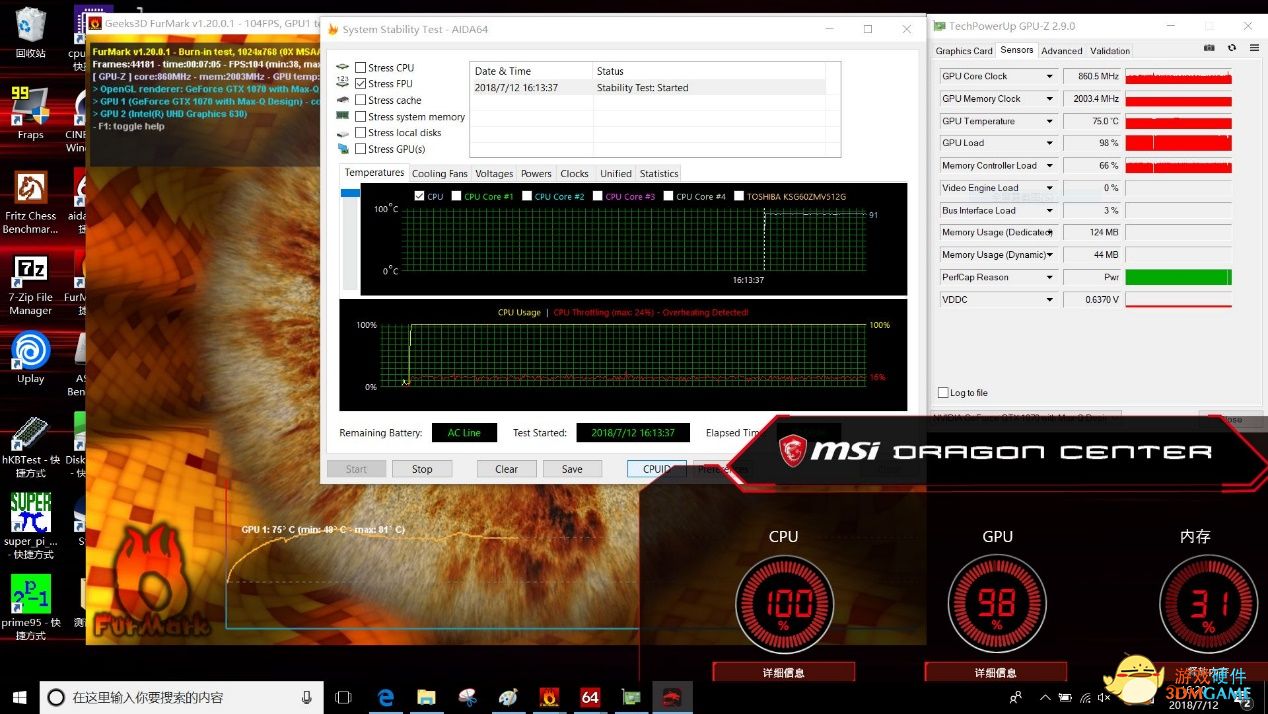Launch Fraps from the desktop

point(30,112)
